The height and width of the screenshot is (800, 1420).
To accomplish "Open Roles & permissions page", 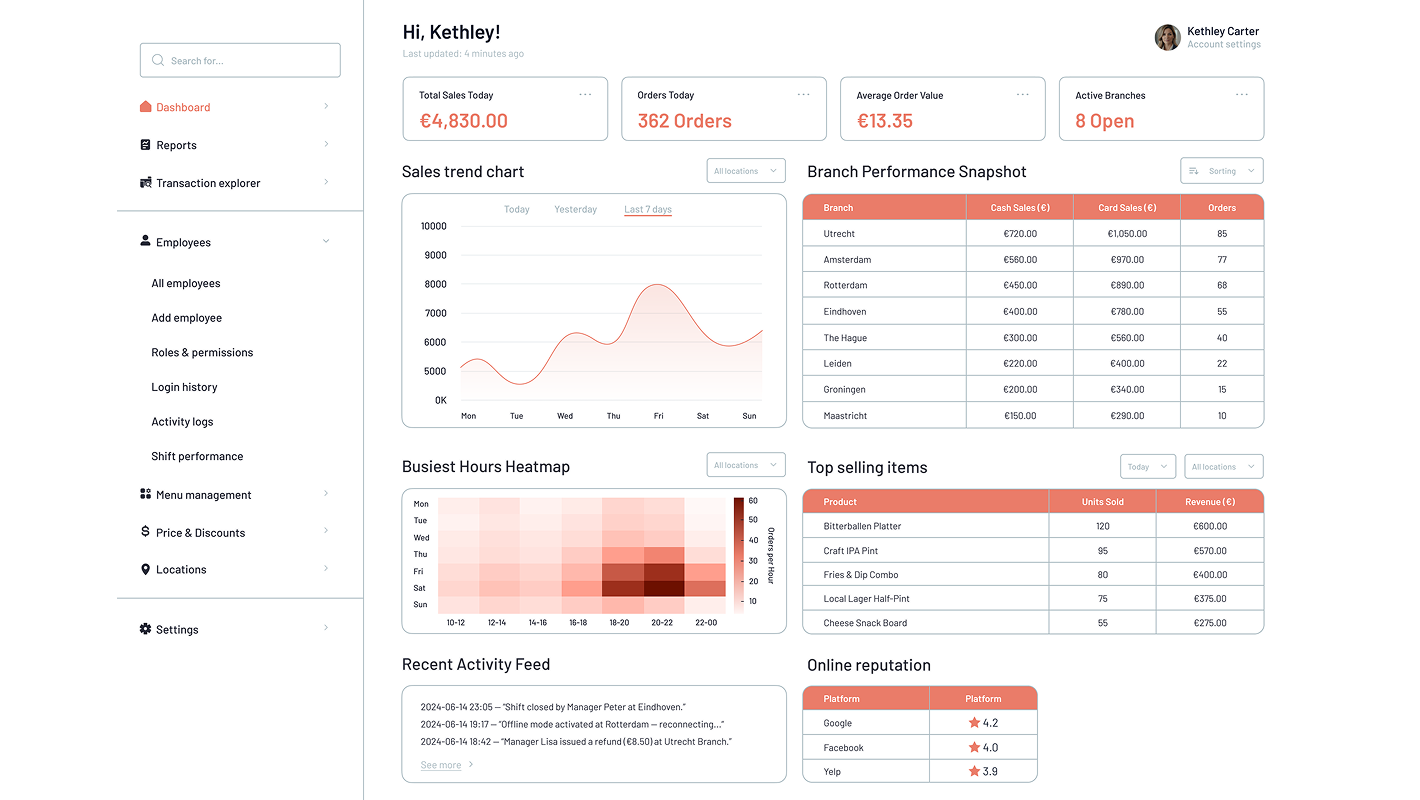I will point(202,352).
